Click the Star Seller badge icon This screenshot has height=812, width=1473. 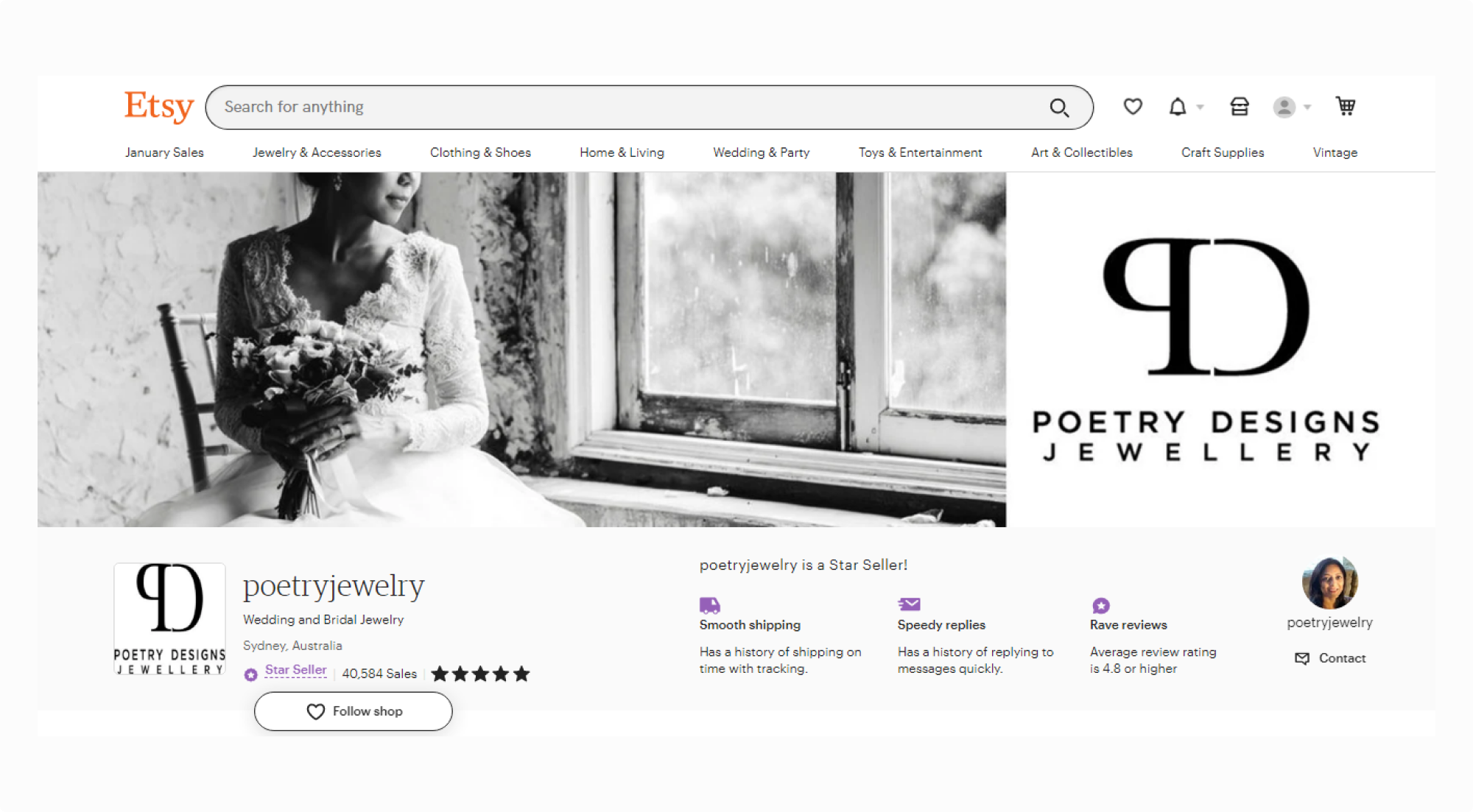251,674
